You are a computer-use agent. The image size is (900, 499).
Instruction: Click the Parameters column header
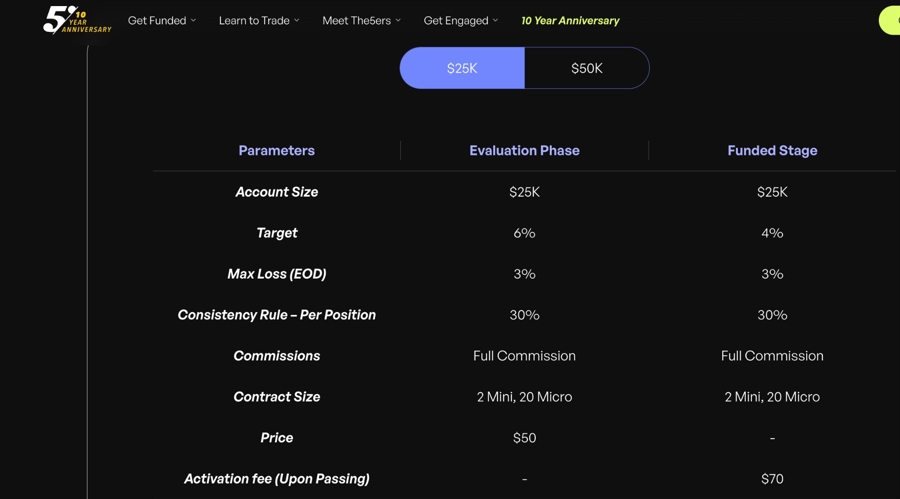click(276, 150)
